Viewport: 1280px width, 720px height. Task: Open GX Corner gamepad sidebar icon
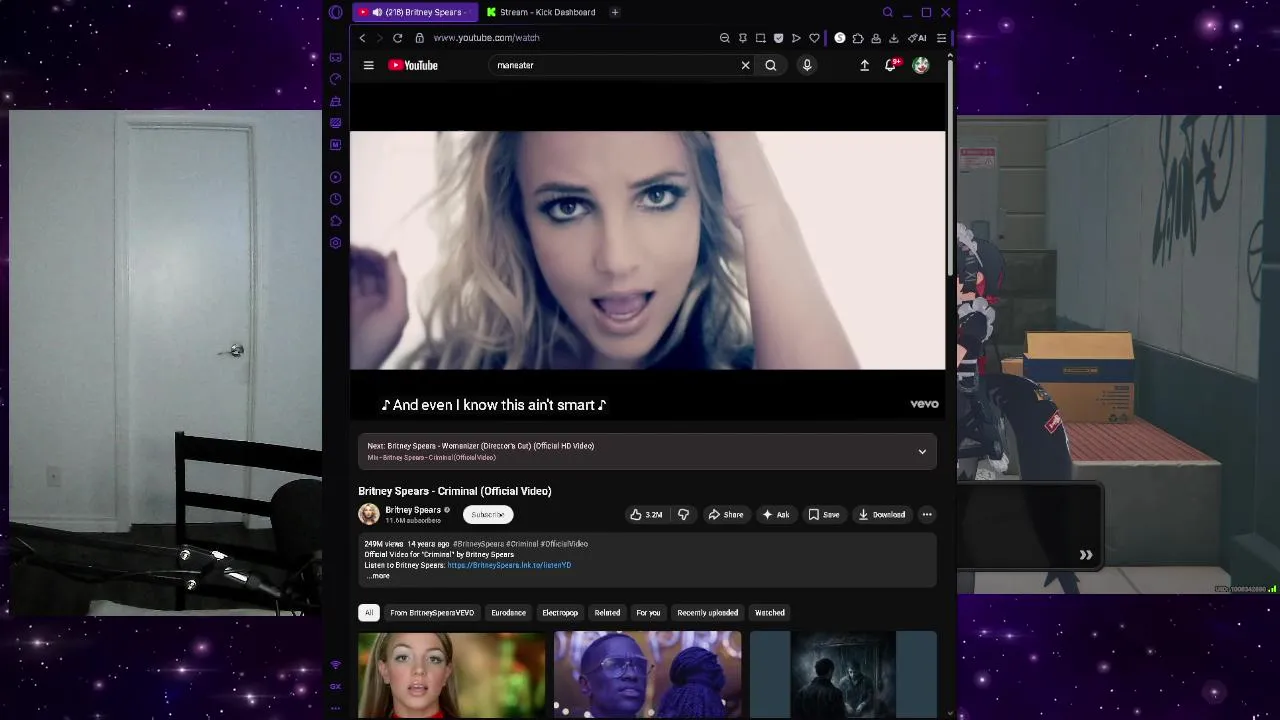(x=336, y=57)
